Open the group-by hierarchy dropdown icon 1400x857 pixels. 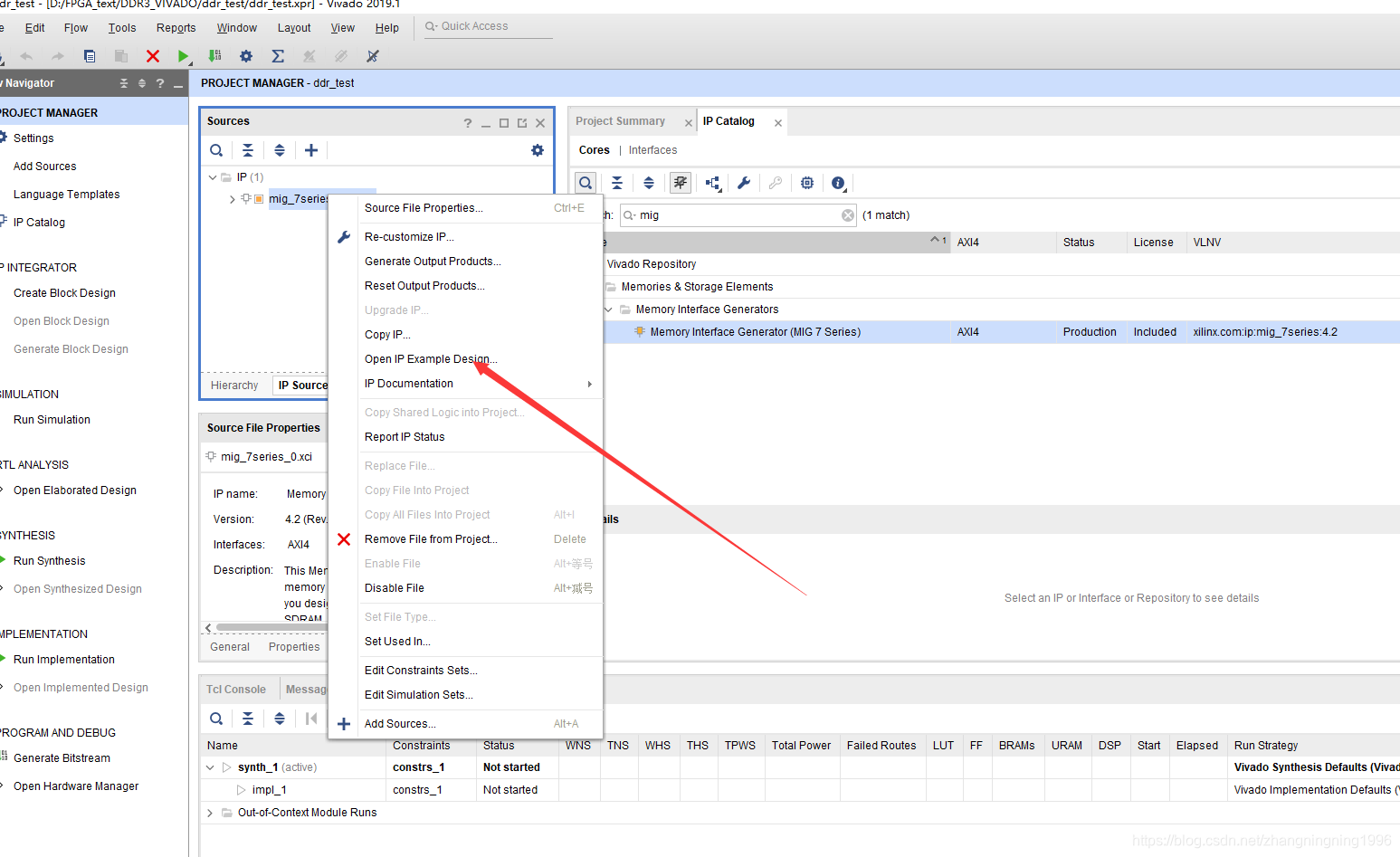(713, 184)
